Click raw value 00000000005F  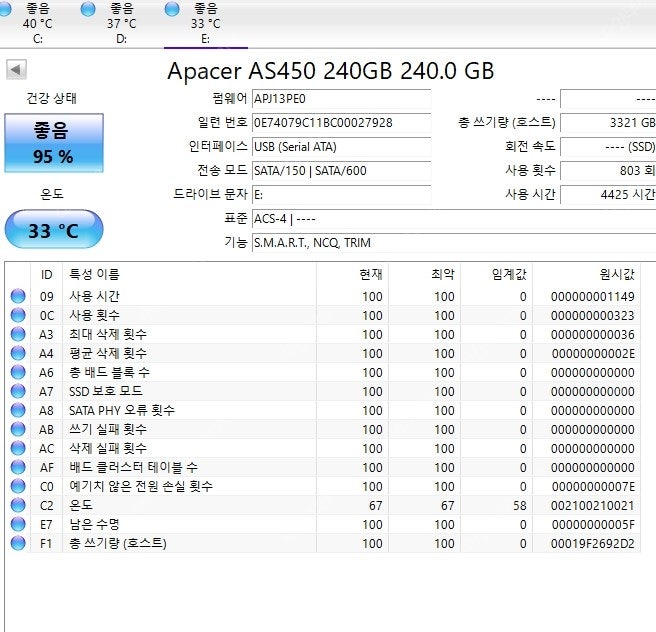point(593,525)
